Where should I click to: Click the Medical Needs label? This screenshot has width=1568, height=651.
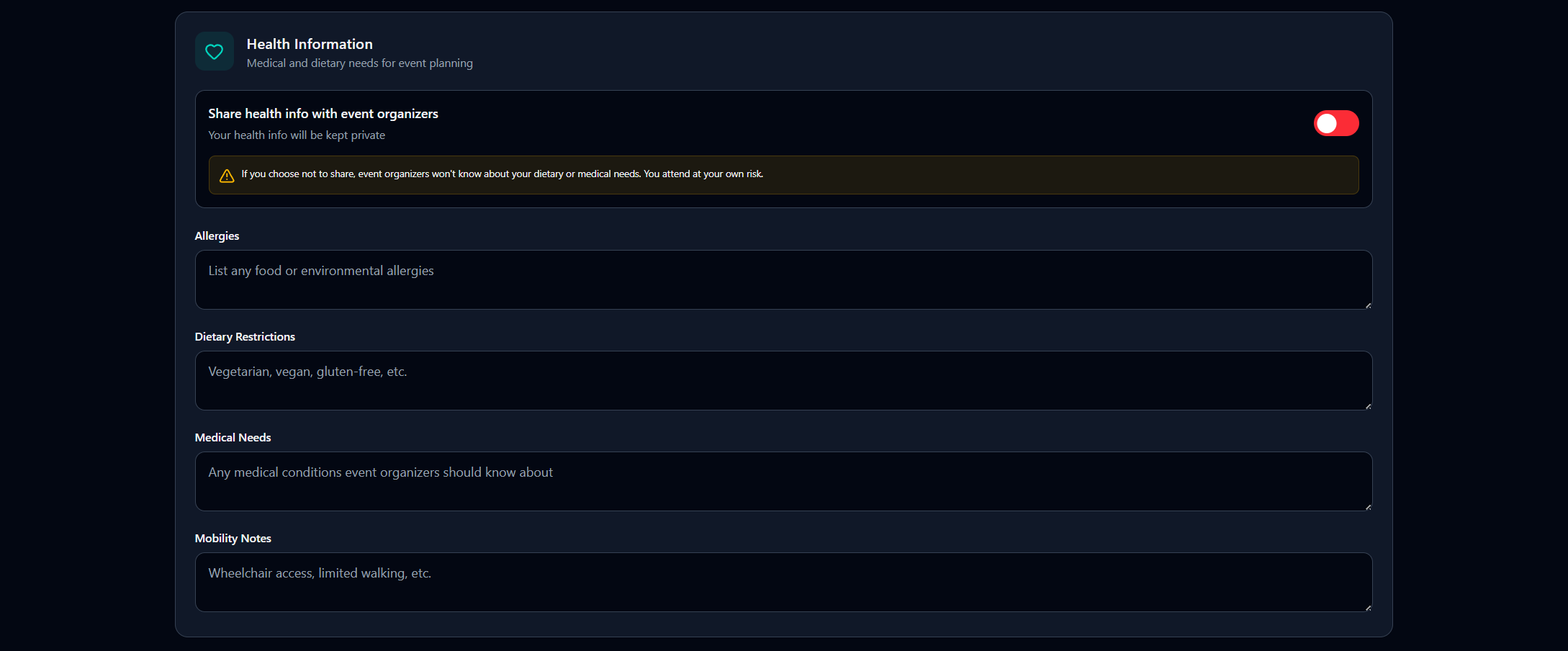(x=233, y=438)
